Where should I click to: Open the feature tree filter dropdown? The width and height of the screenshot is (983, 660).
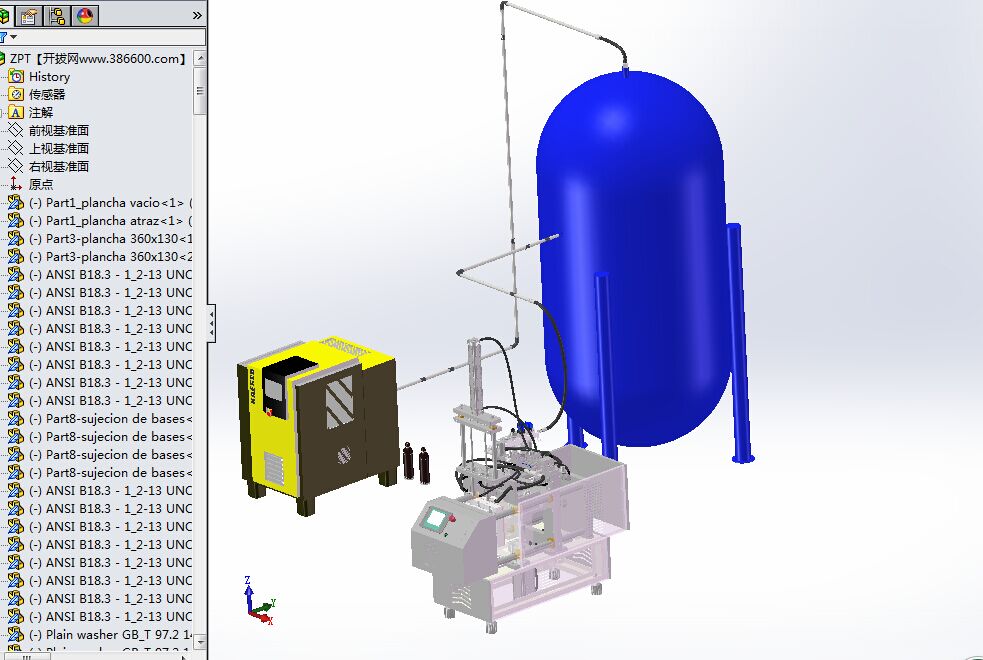[x=13, y=37]
